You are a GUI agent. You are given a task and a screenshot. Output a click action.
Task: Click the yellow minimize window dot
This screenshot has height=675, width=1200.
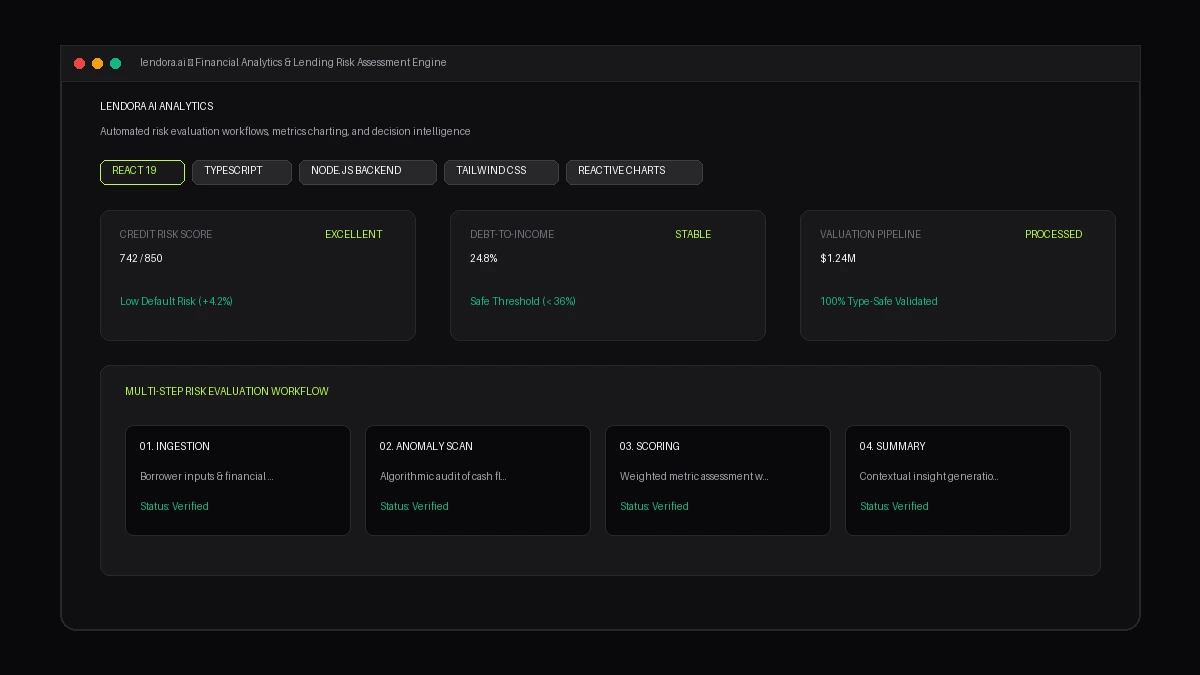tap(98, 63)
